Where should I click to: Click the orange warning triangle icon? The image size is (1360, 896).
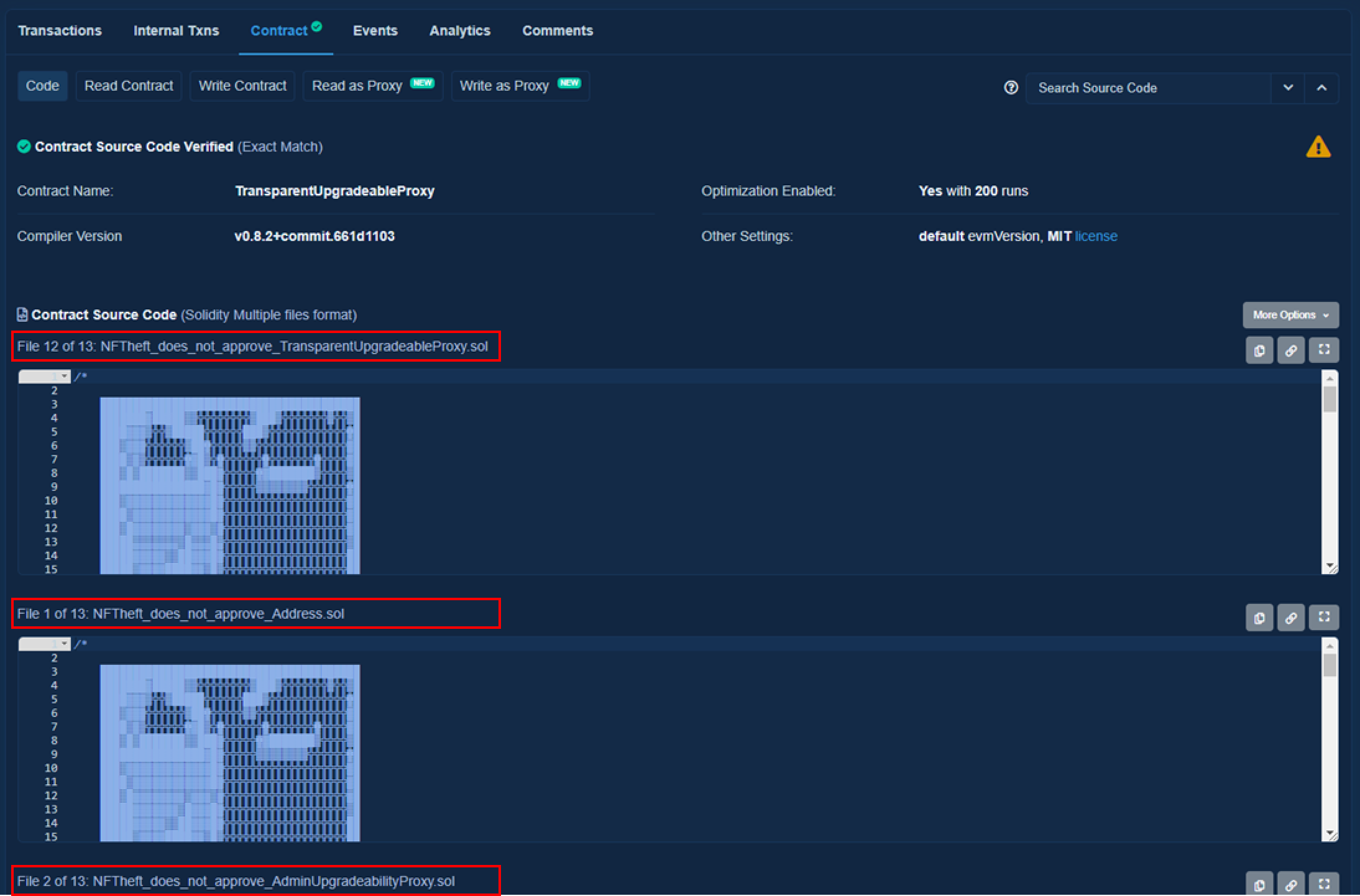click(x=1318, y=148)
